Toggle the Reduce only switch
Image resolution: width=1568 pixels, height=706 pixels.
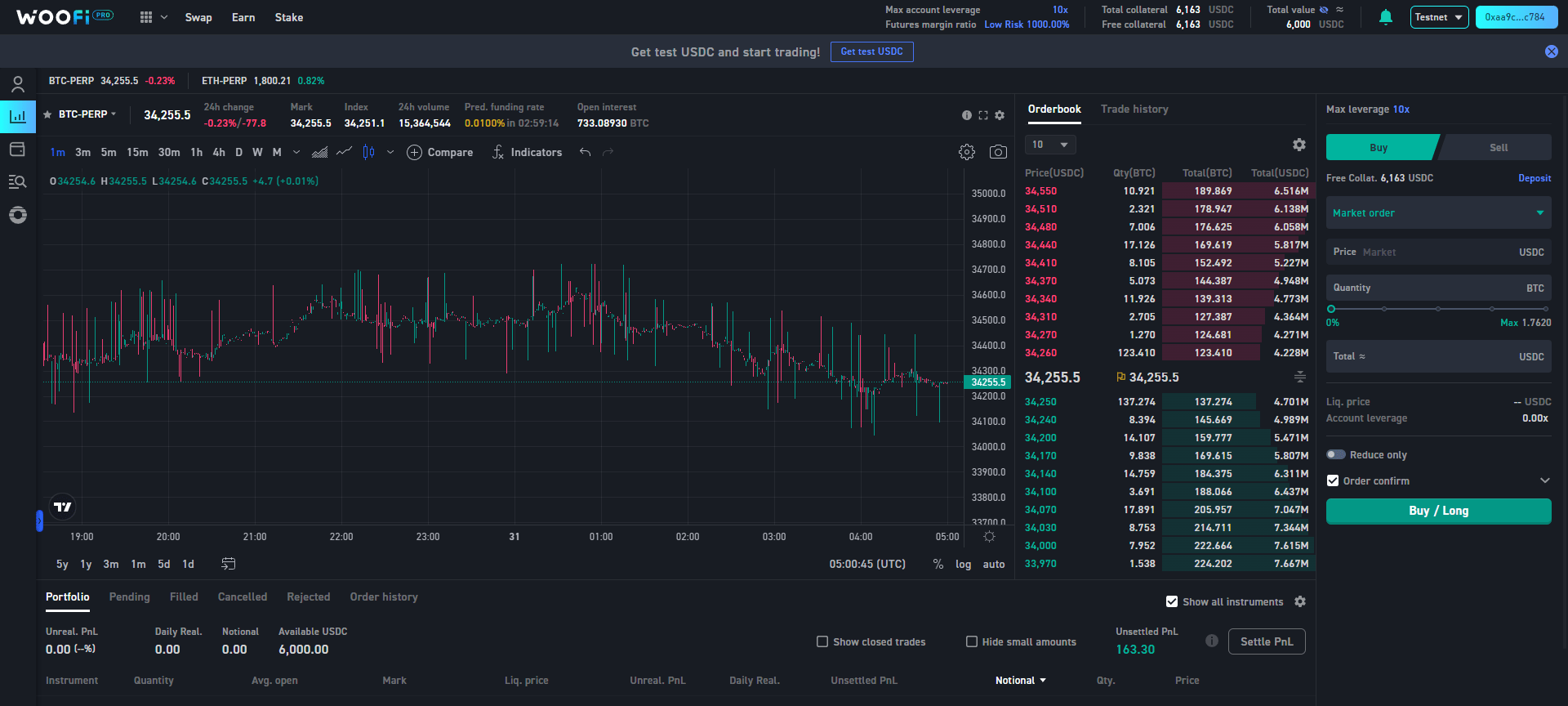1336,454
